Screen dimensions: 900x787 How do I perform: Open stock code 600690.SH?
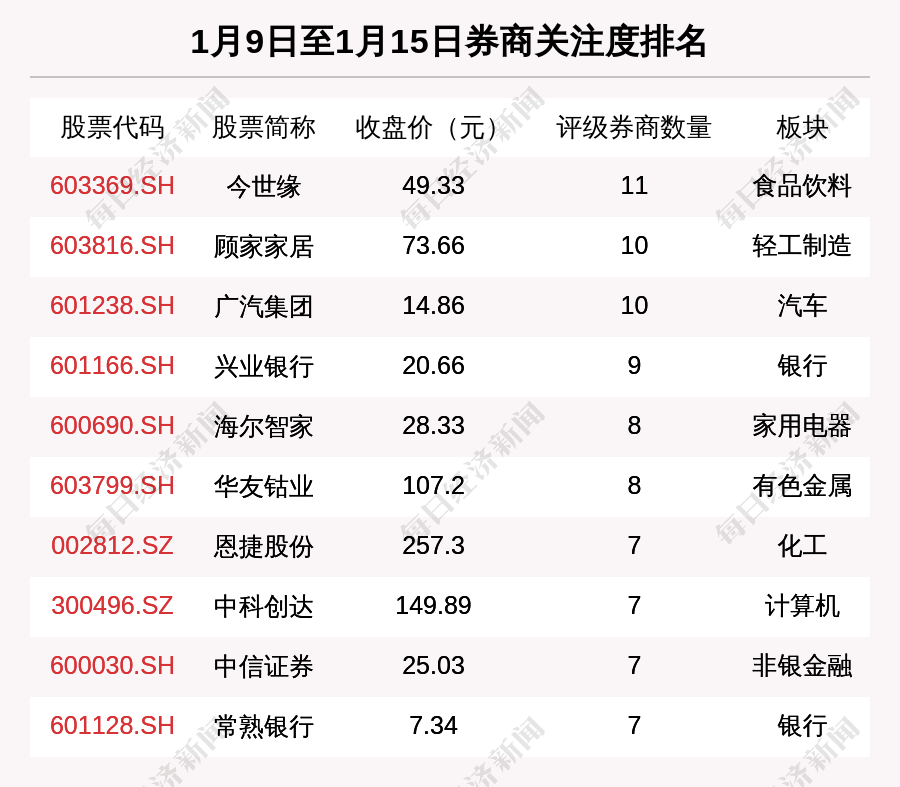point(112,426)
